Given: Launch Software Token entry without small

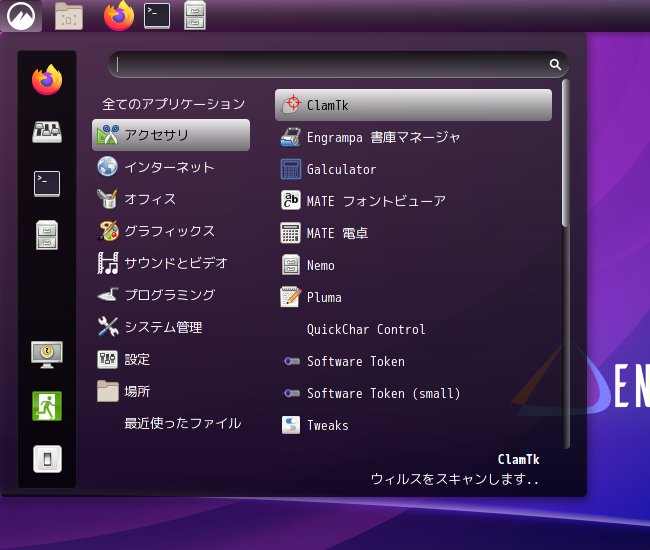Looking at the screenshot, I should pos(413,361).
